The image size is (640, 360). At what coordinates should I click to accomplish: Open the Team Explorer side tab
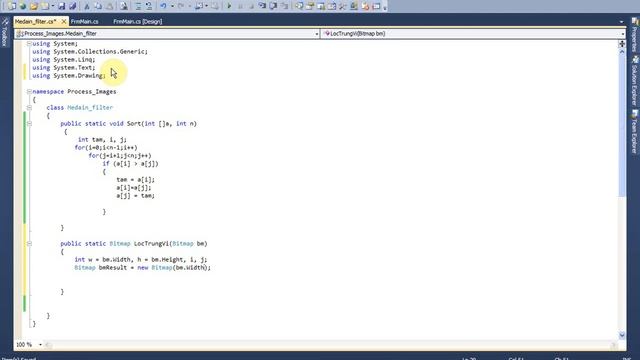(635, 131)
